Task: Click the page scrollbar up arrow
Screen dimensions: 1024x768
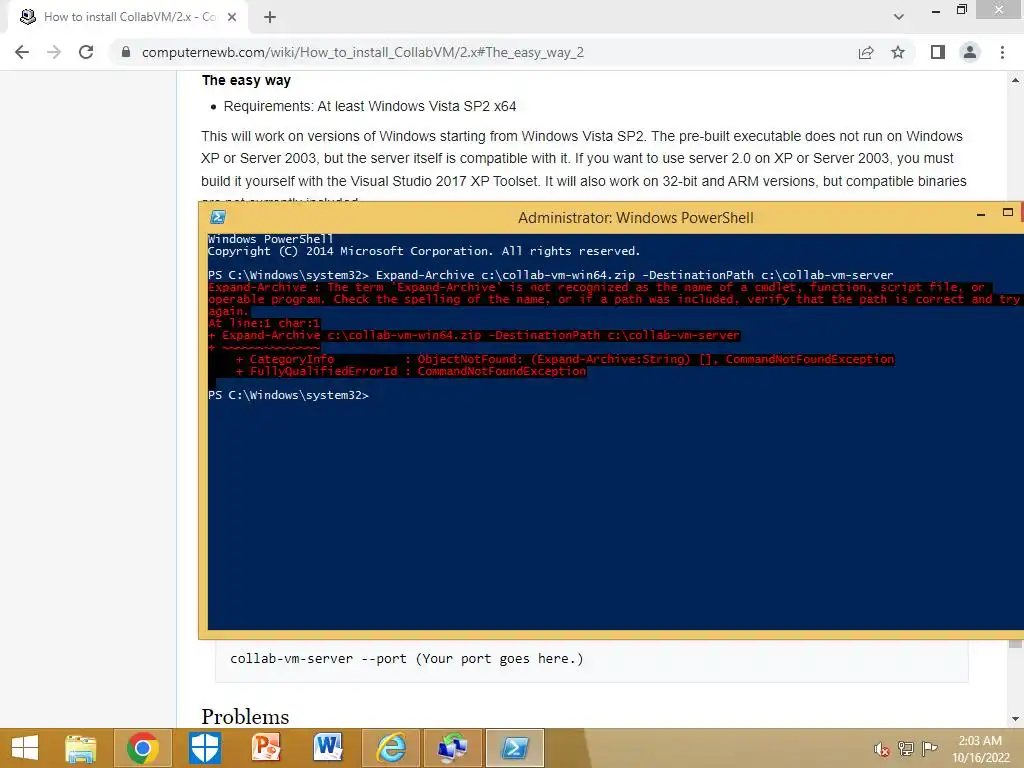Action: click(1015, 80)
